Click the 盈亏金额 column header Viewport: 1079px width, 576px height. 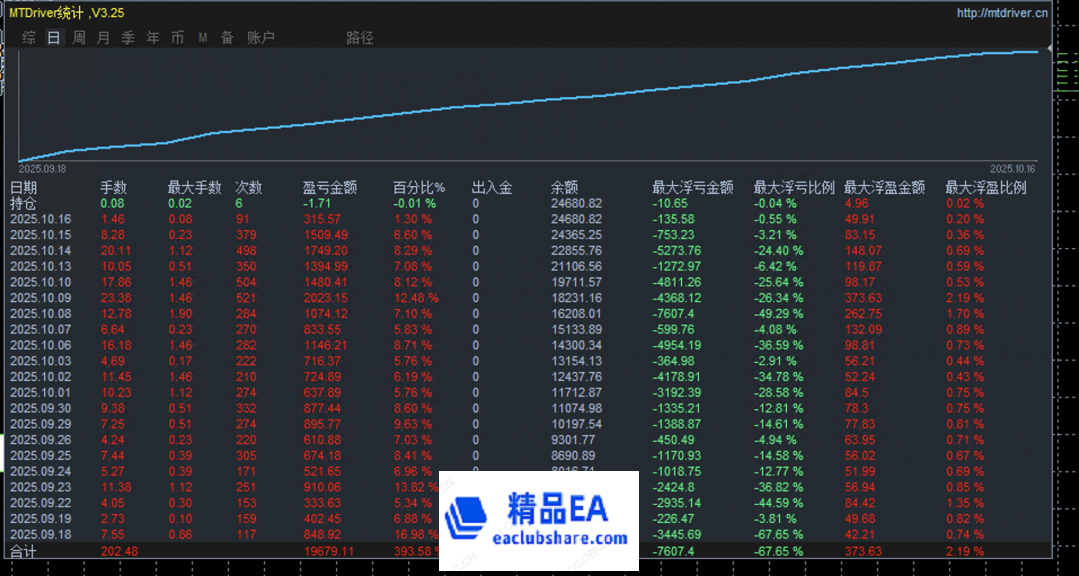coord(329,187)
